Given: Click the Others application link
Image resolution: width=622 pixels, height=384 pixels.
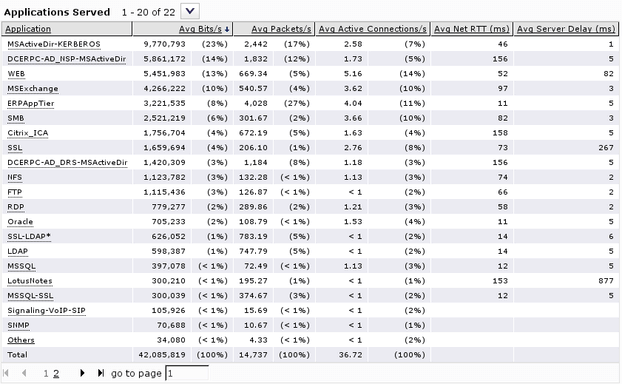Looking at the screenshot, I should click(21, 340).
